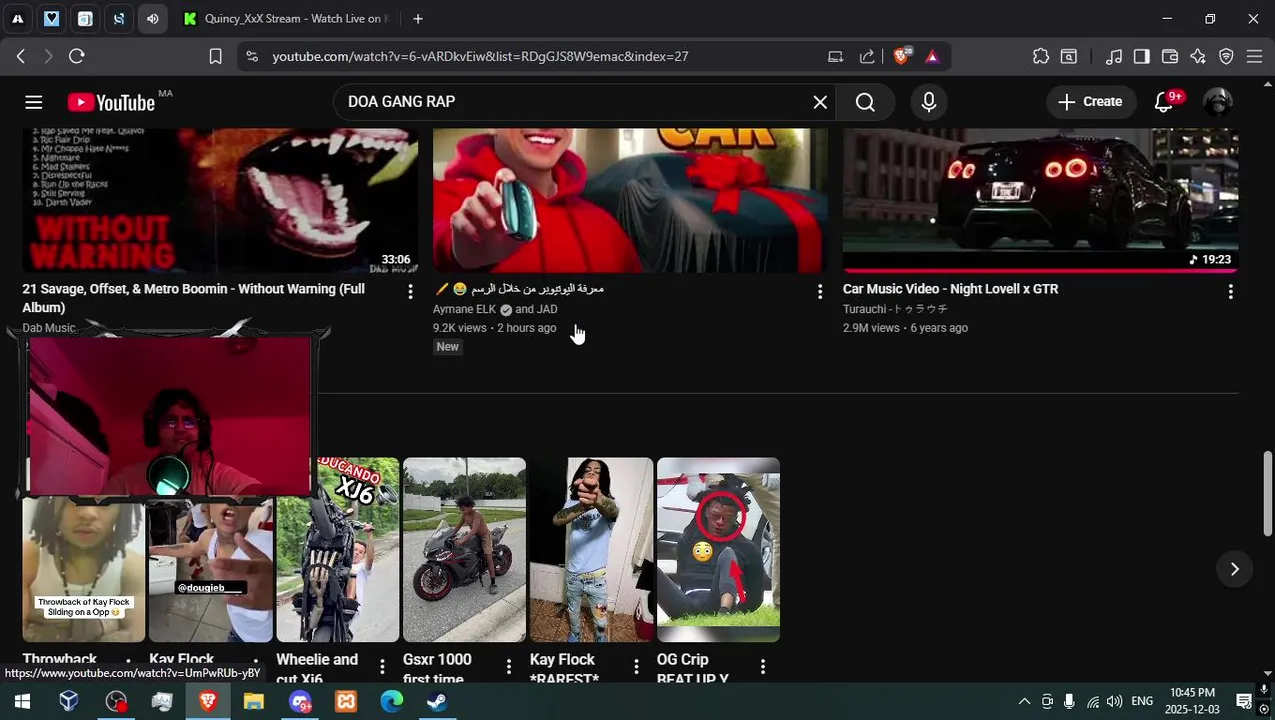The height and width of the screenshot is (720, 1275).
Task: Open options for Gsxr 1000 short
Action: (509, 666)
